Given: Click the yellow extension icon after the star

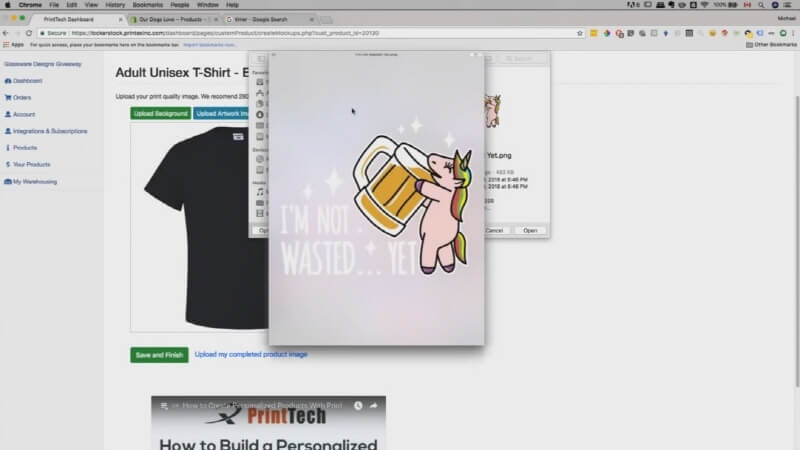Looking at the screenshot, I should 594,33.
